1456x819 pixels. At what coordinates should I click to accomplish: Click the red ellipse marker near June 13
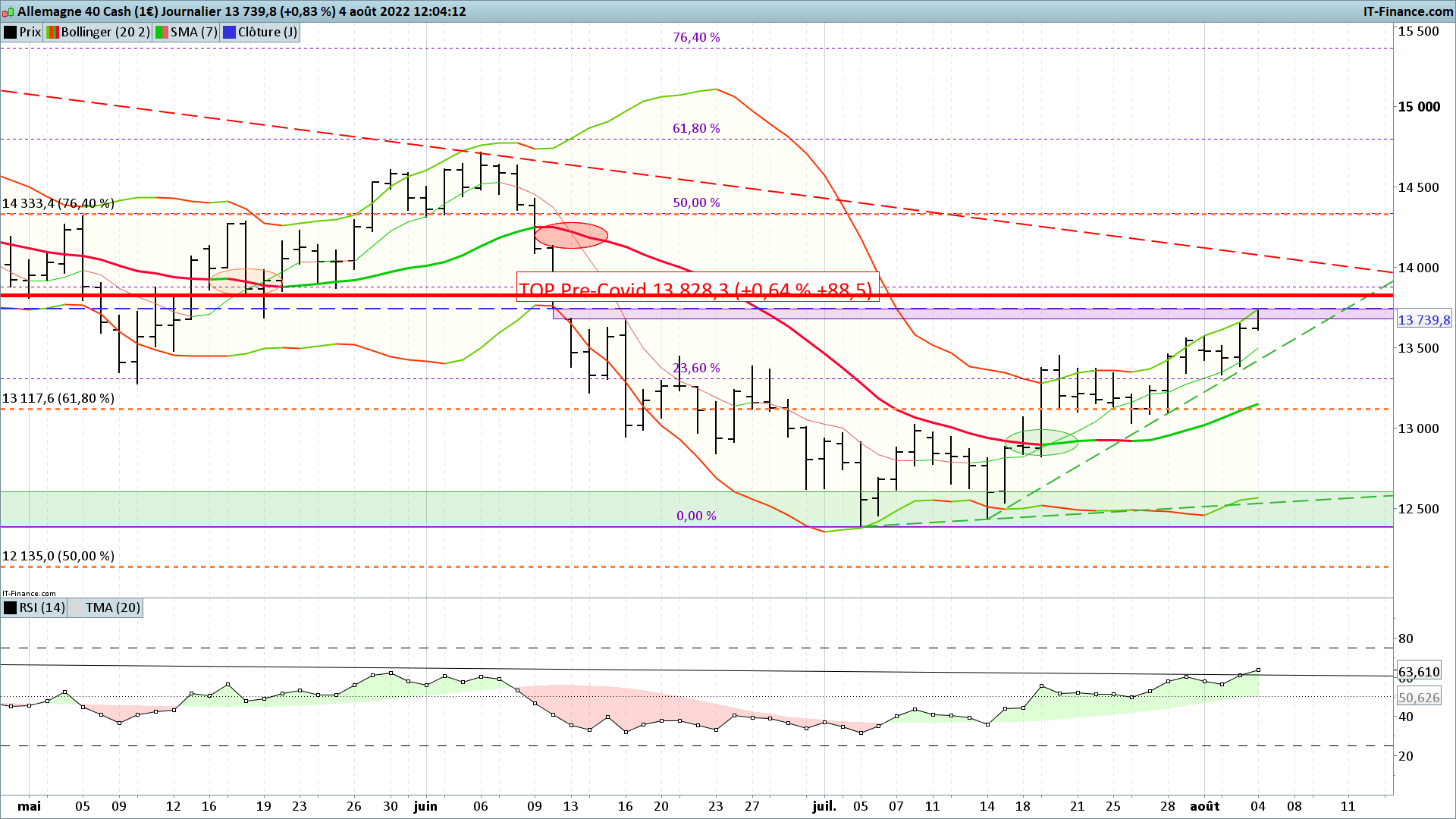(571, 235)
